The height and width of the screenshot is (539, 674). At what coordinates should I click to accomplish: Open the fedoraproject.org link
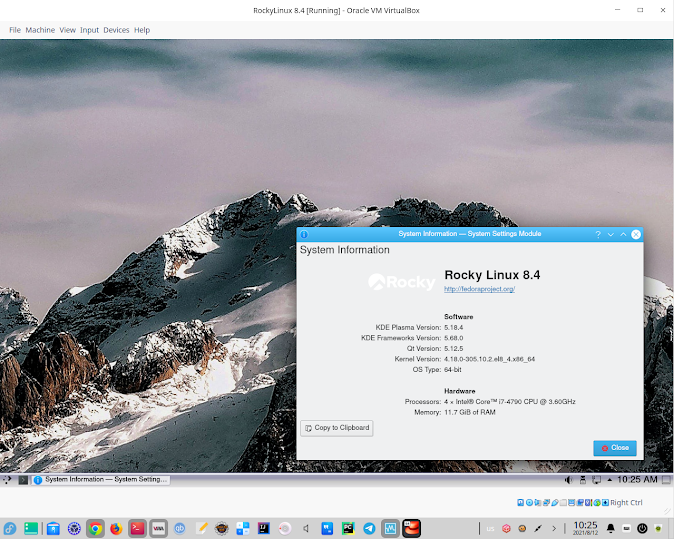point(479,289)
